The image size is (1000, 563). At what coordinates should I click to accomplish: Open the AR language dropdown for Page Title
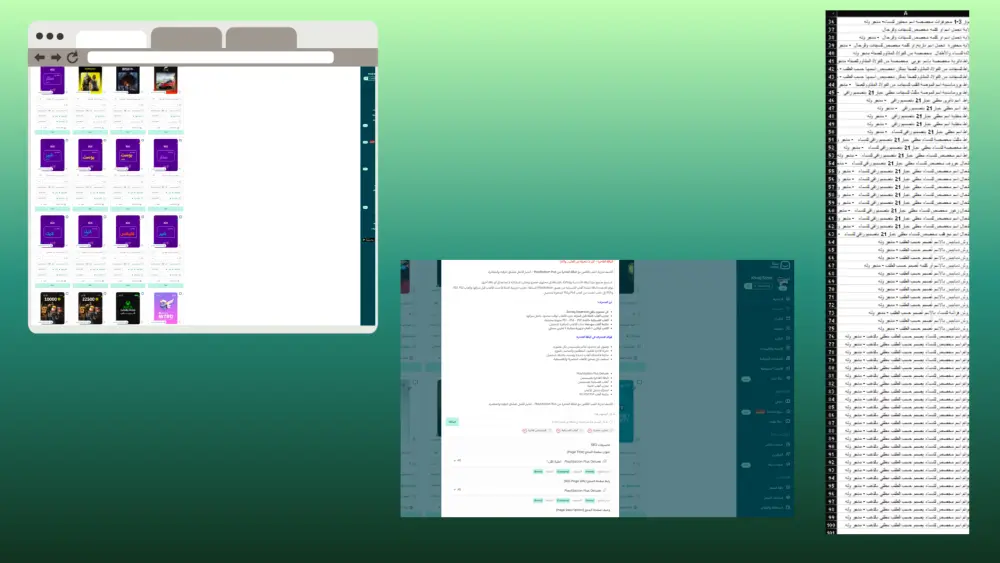[457, 460]
